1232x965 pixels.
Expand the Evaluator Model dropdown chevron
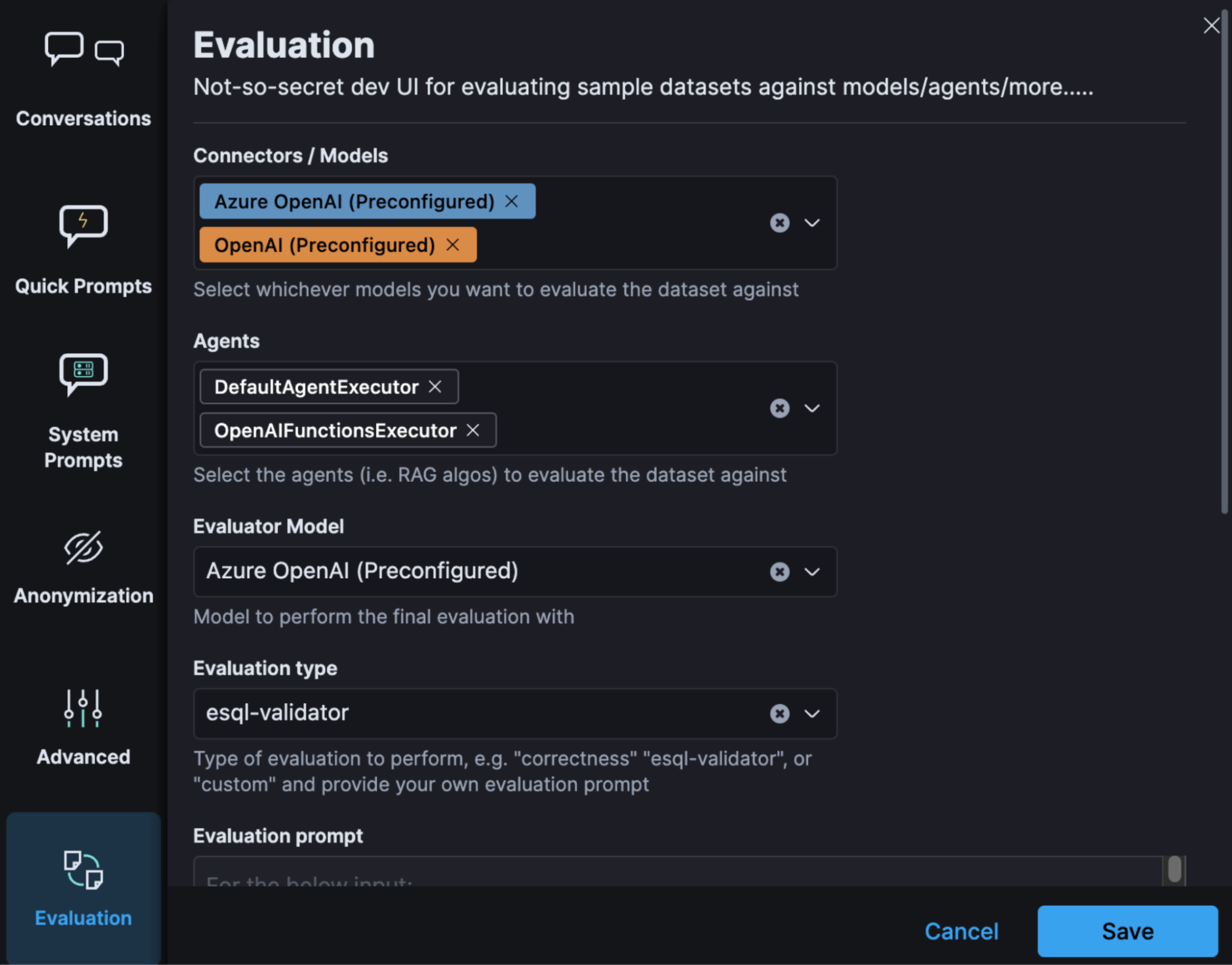[812, 572]
